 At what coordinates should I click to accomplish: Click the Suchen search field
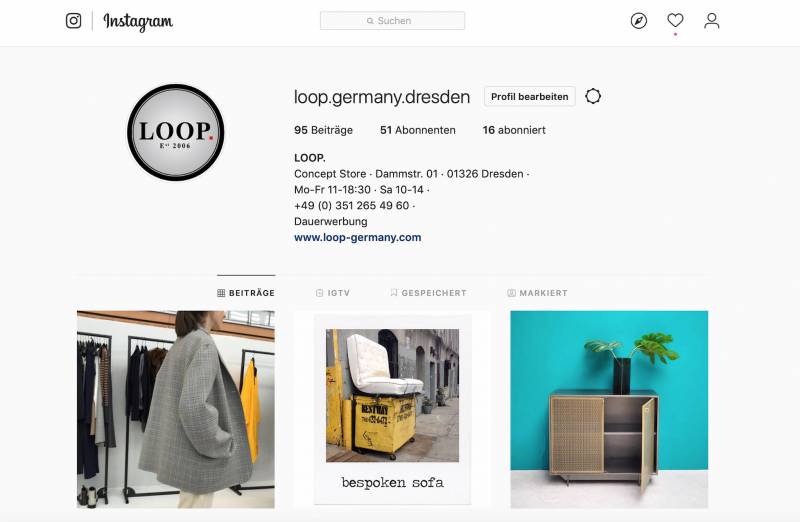coord(392,21)
